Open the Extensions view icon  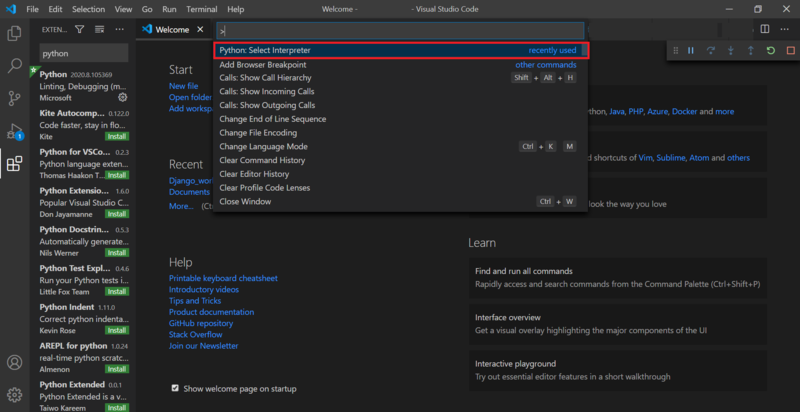coord(14,164)
